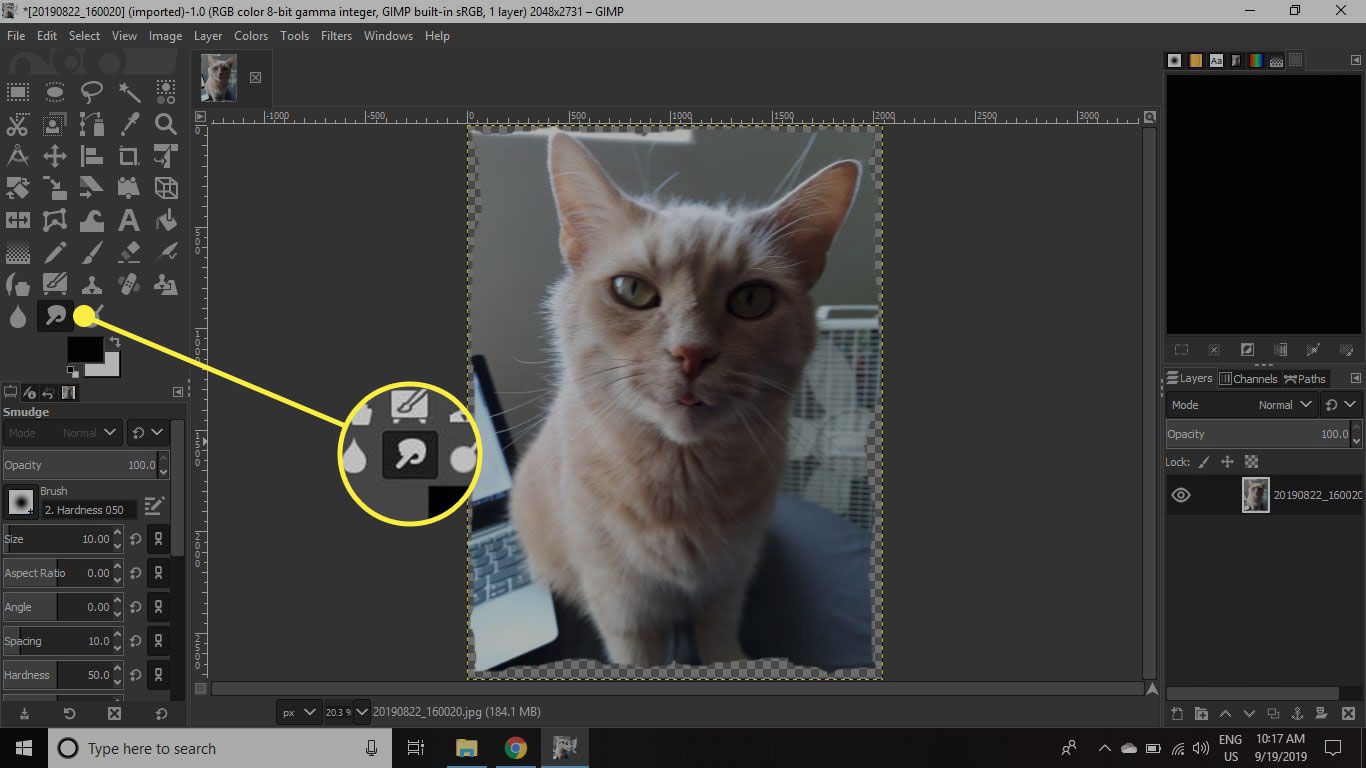Toggle link icon beside Size
The width and height of the screenshot is (1366, 768).
click(157, 540)
